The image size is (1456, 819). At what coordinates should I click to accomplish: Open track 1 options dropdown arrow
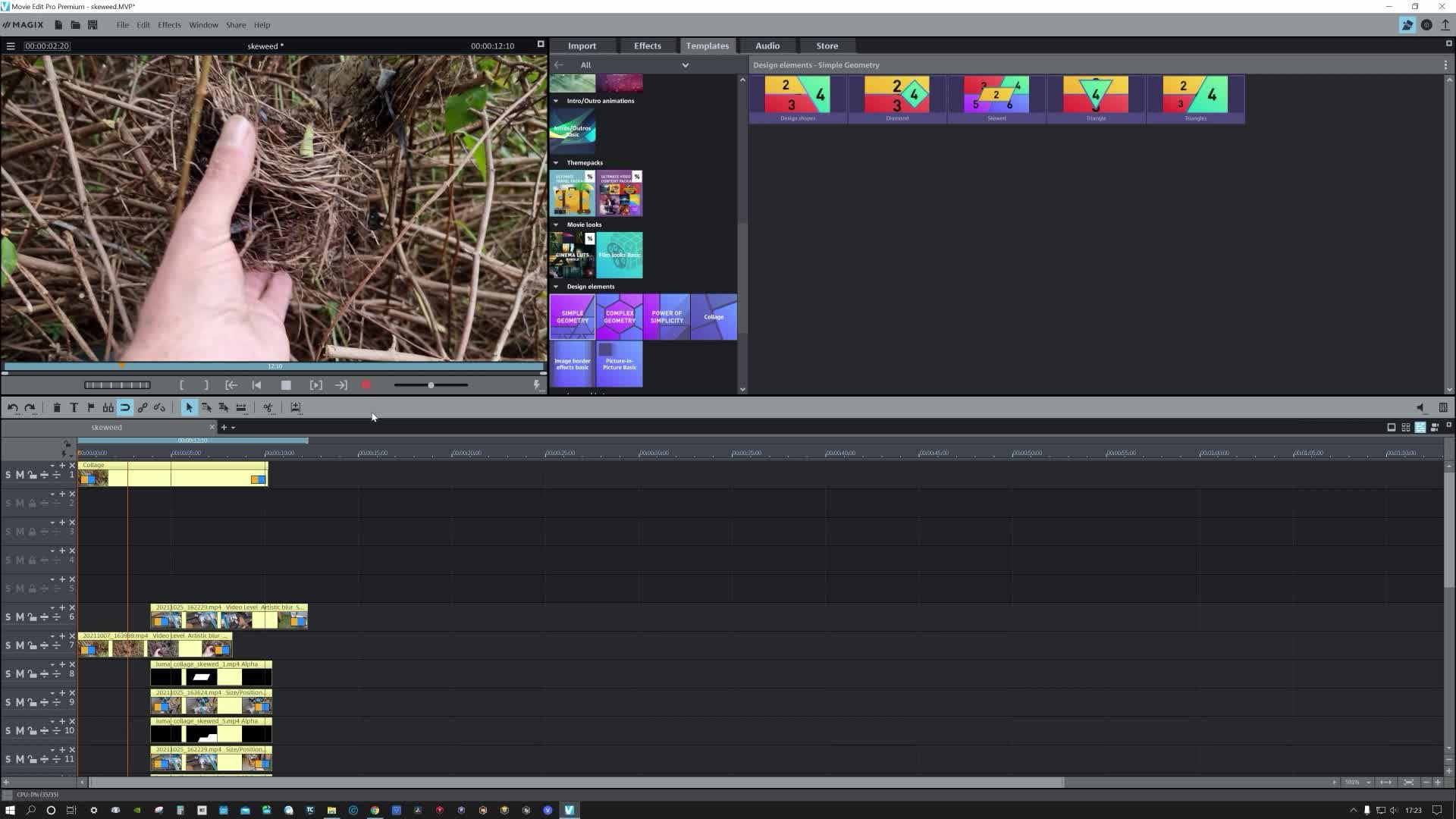52,466
